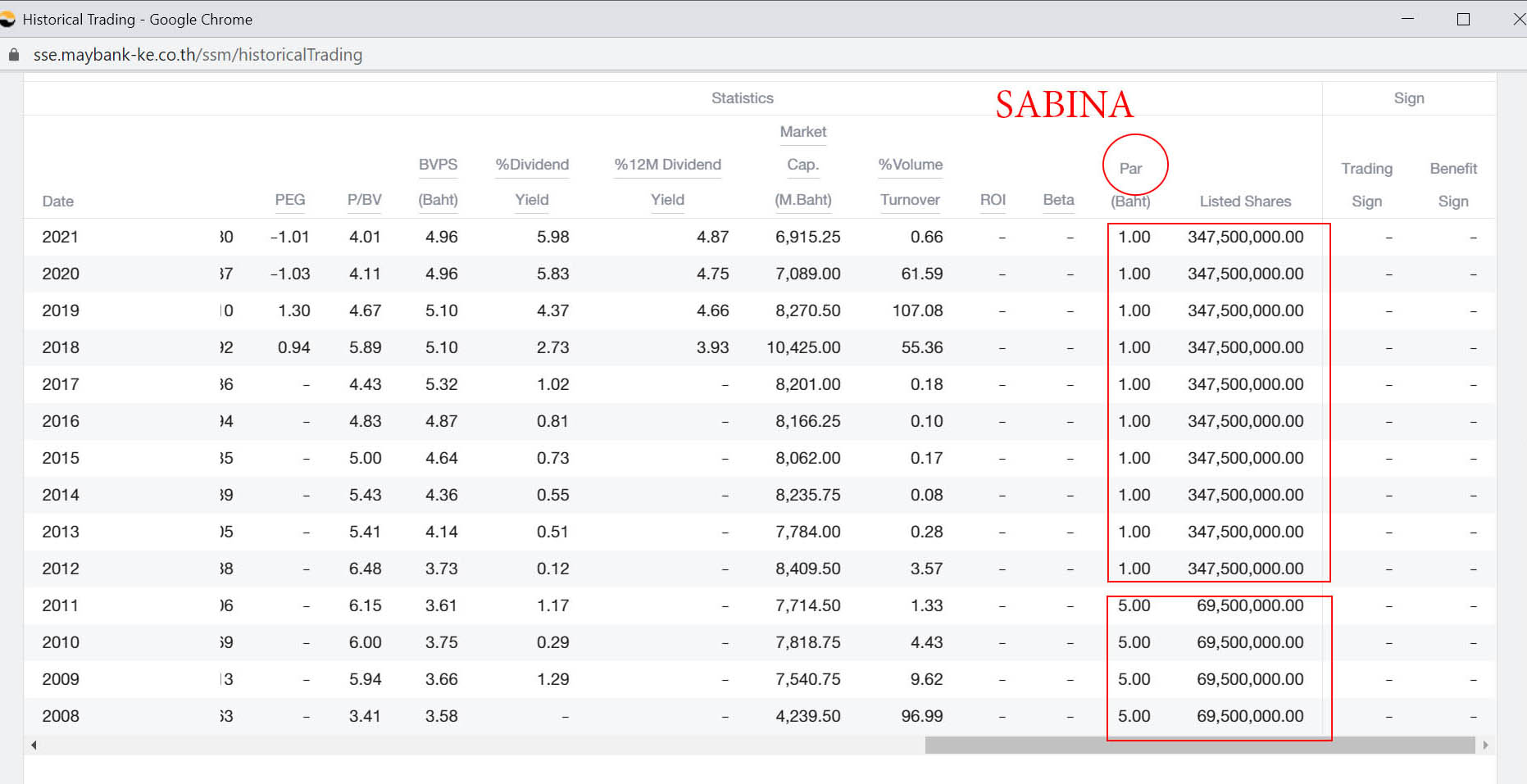Viewport: 1527px width, 784px height.
Task: Select the P/BV column header
Action: pyautogui.click(x=364, y=200)
